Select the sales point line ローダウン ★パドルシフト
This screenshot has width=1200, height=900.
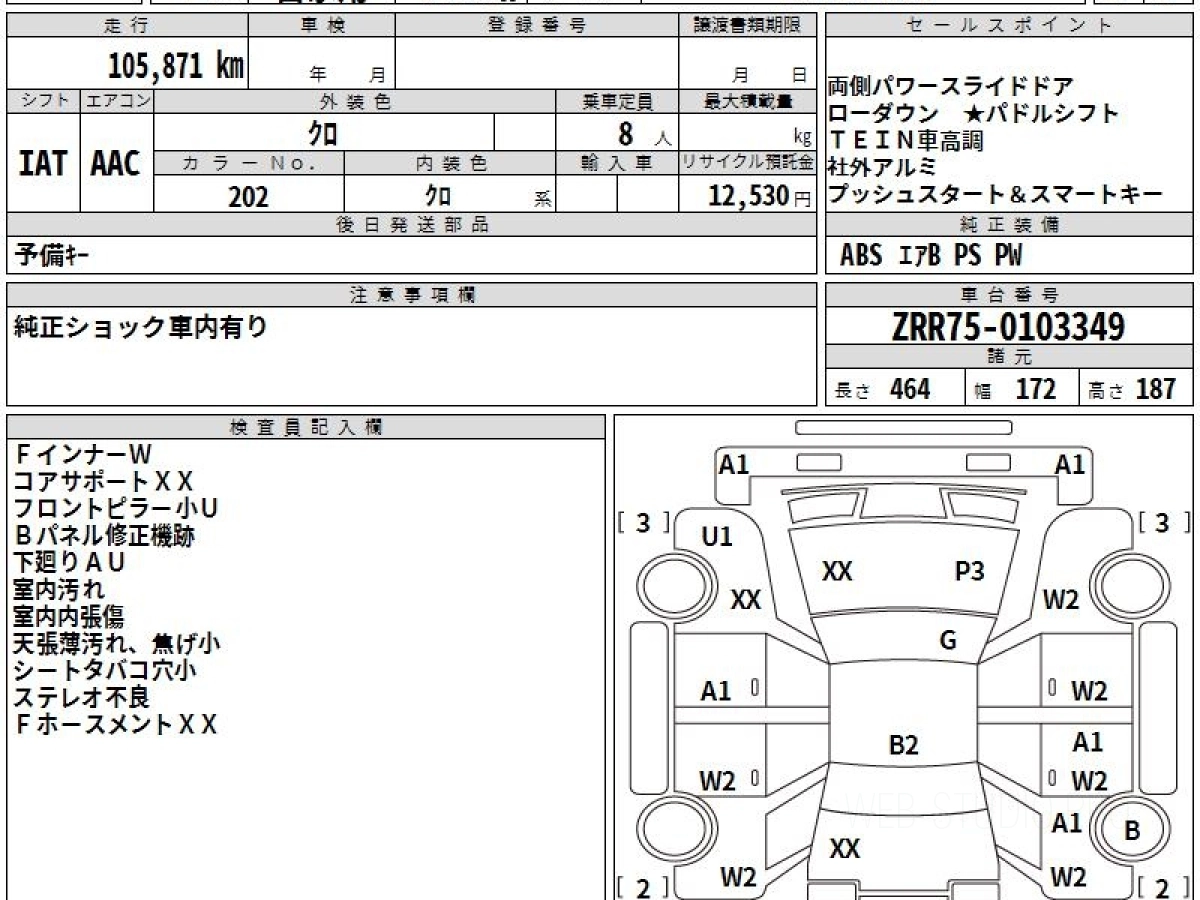pos(973,113)
